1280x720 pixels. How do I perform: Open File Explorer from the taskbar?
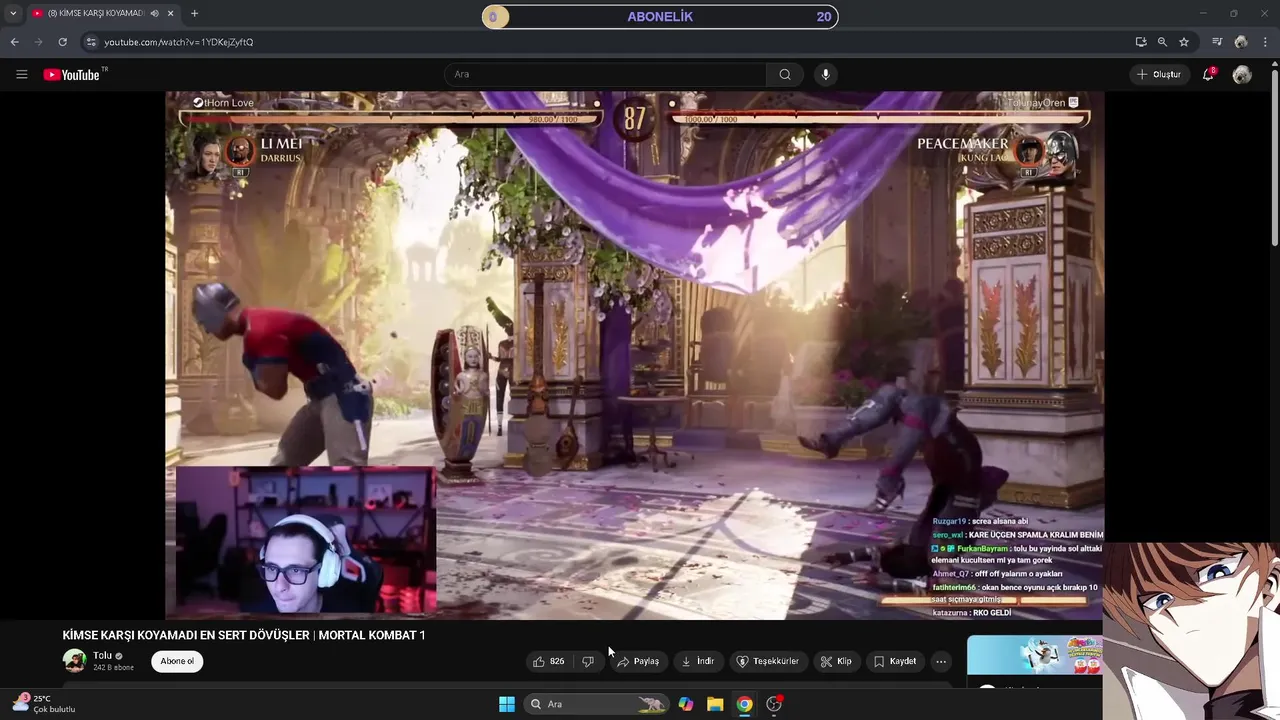pyautogui.click(x=715, y=704)
